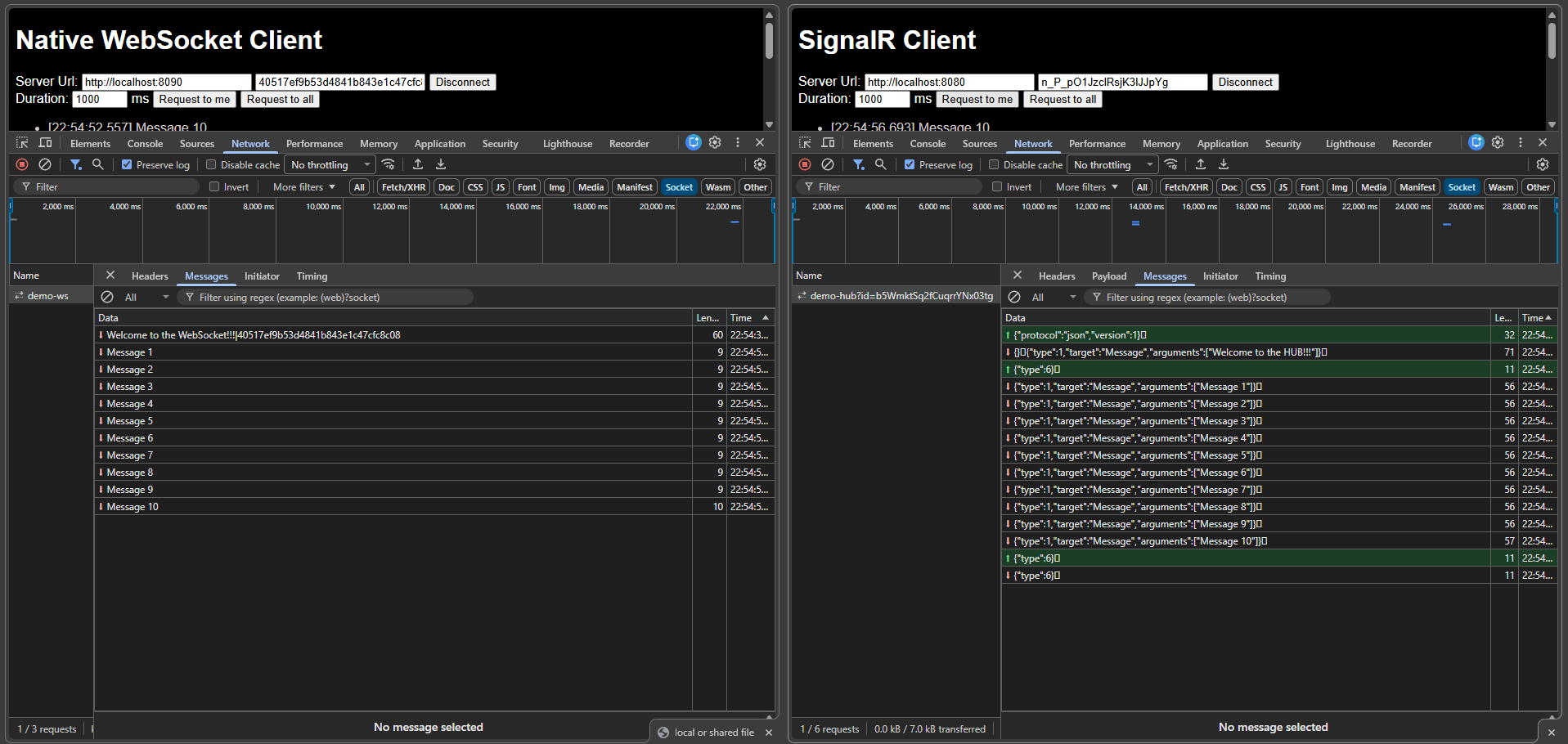Viewport: 1568px width, 744px height.
Task: Expand More filters dropdown in left DevTools
Action: coord(303,187)
